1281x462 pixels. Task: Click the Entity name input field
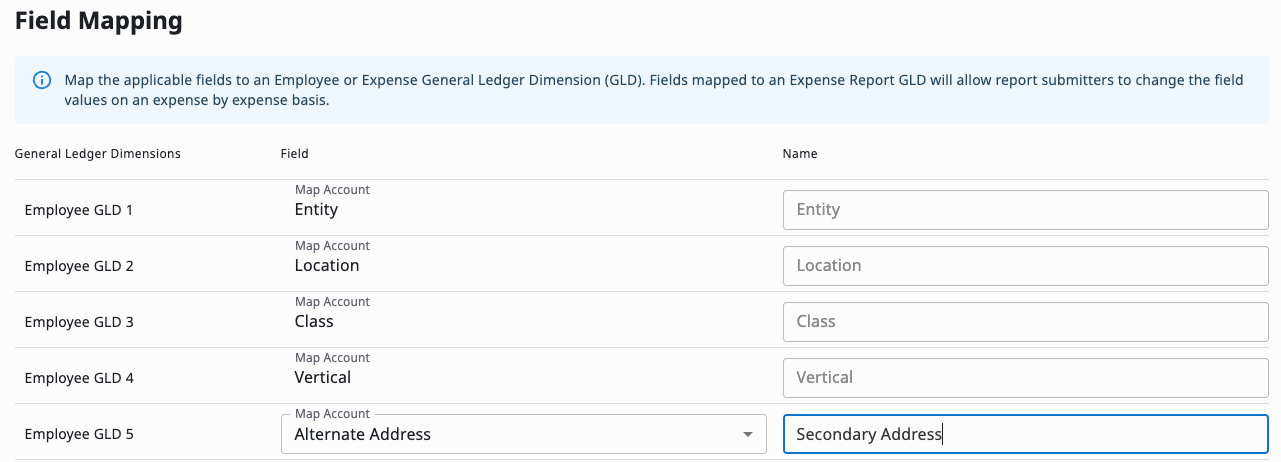click(1025, 210)
